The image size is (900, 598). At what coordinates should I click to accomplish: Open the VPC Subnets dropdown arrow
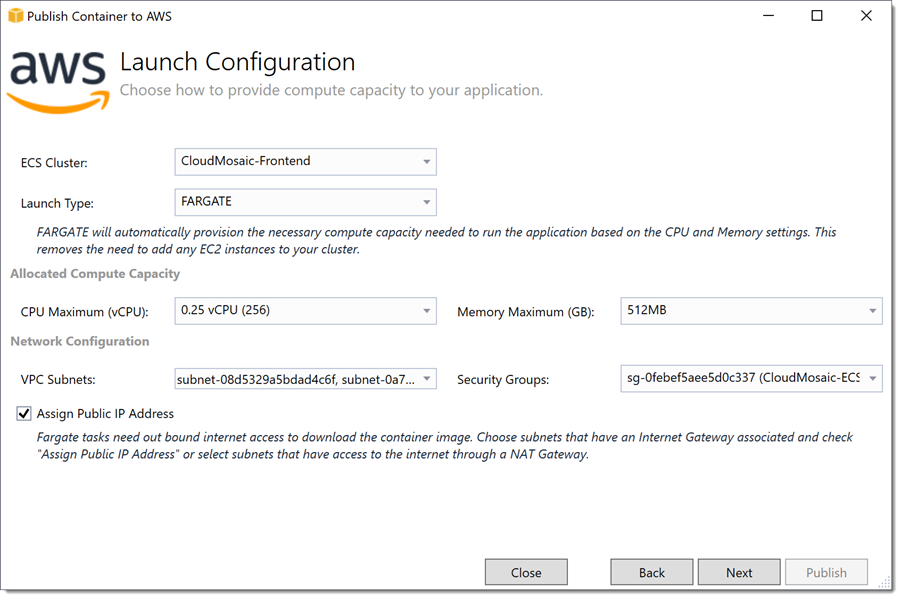(x=426, y=379)
